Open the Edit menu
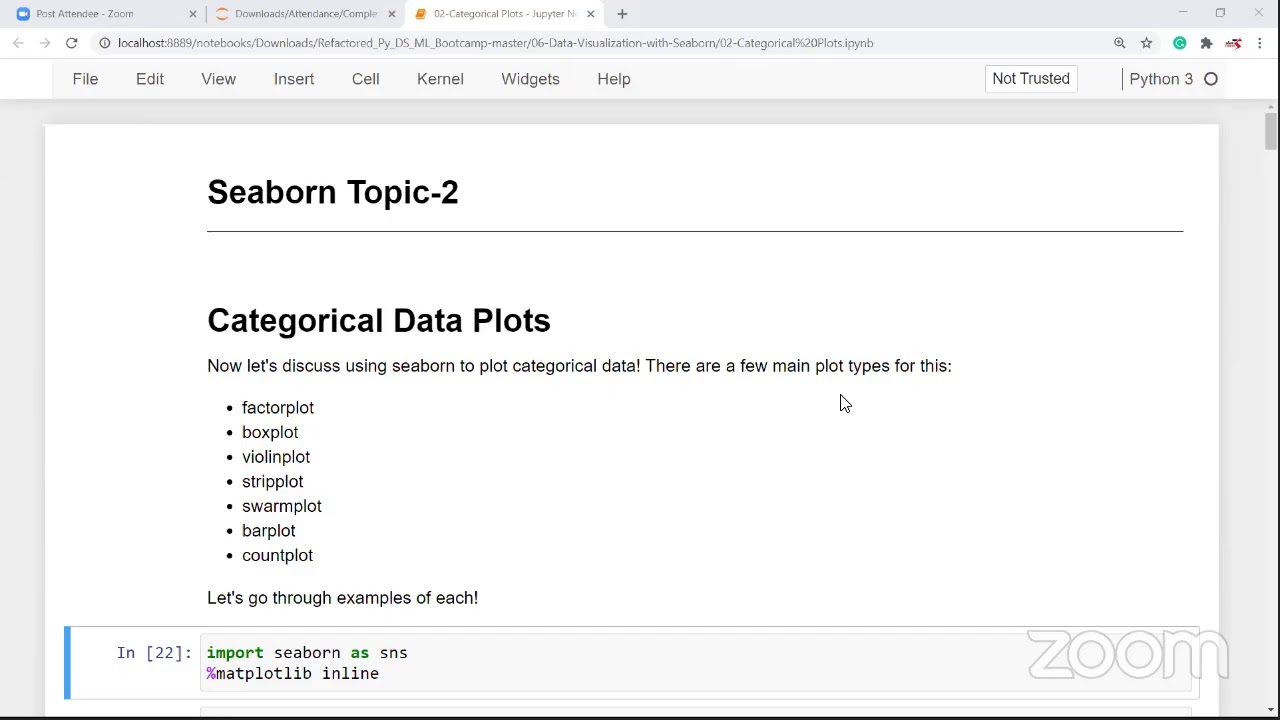 150,79
